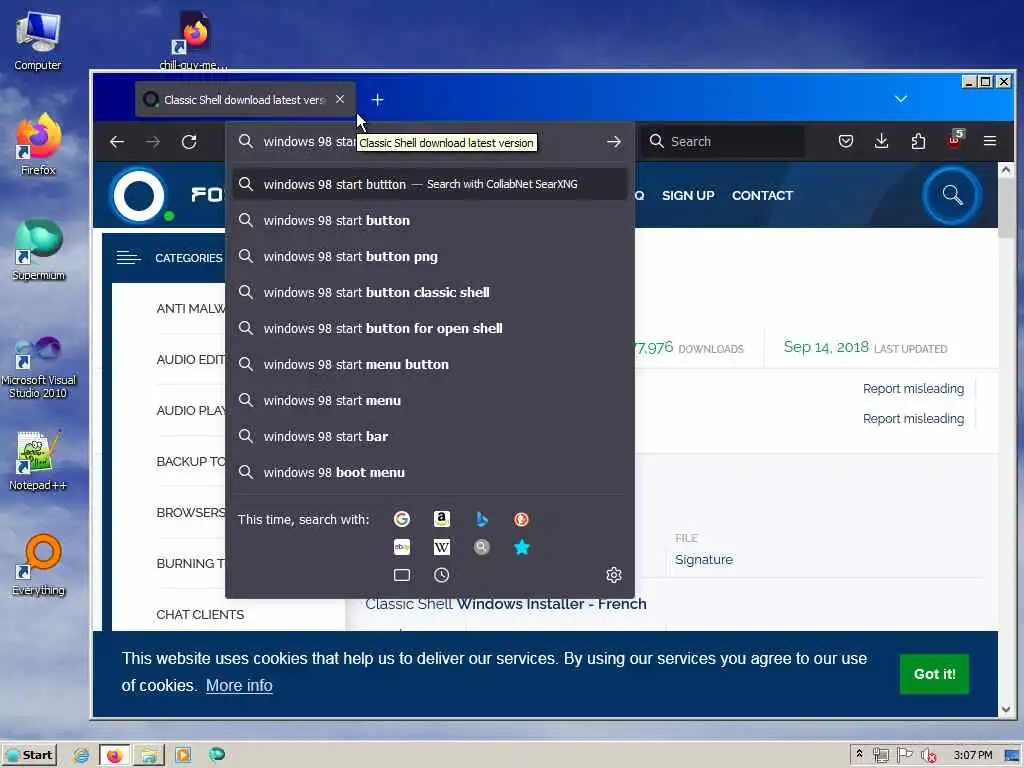
Task: Click the site logo circle icon
Action: [x=139, y=195]
